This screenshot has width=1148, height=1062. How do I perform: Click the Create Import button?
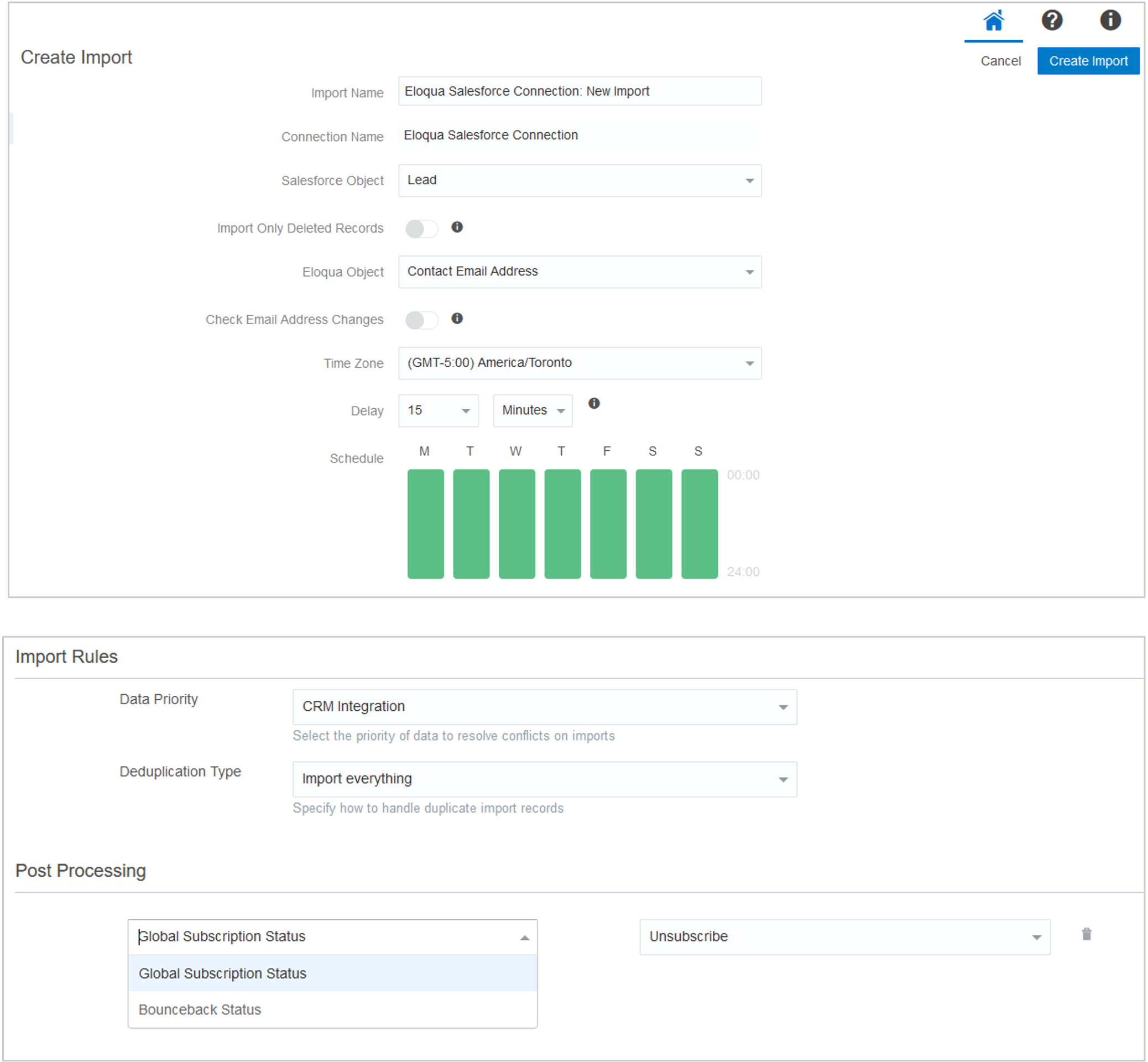pyautogui.click(x=1088, y=61)
